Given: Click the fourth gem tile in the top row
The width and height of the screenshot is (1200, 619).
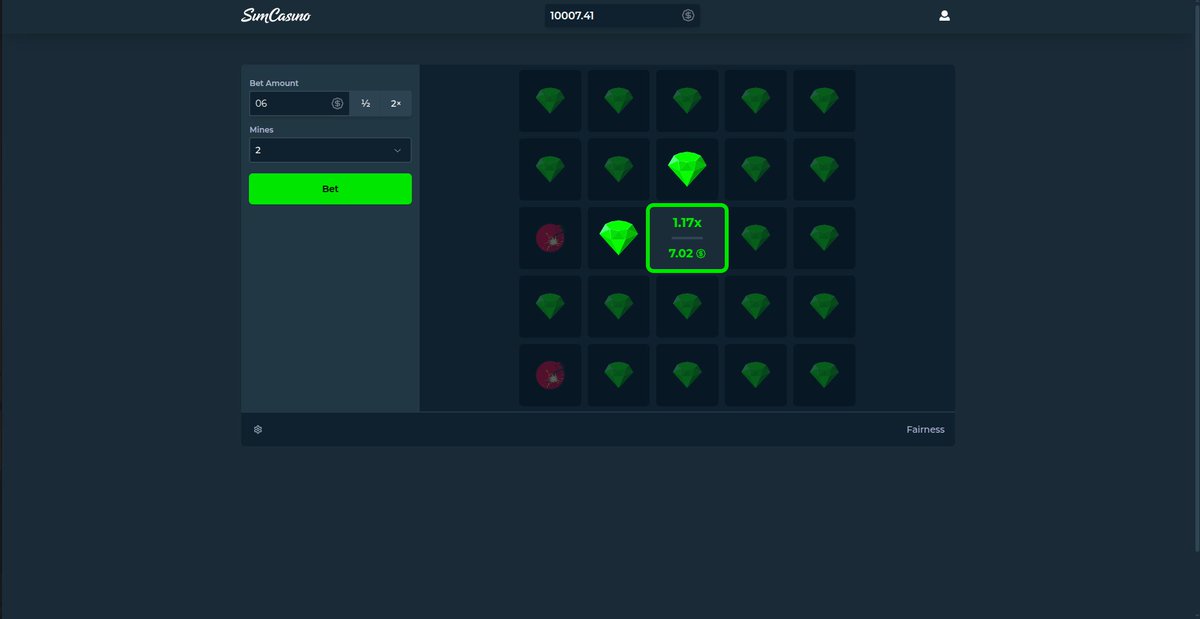Looking at the screenshot, I should [x=756, y=100].
